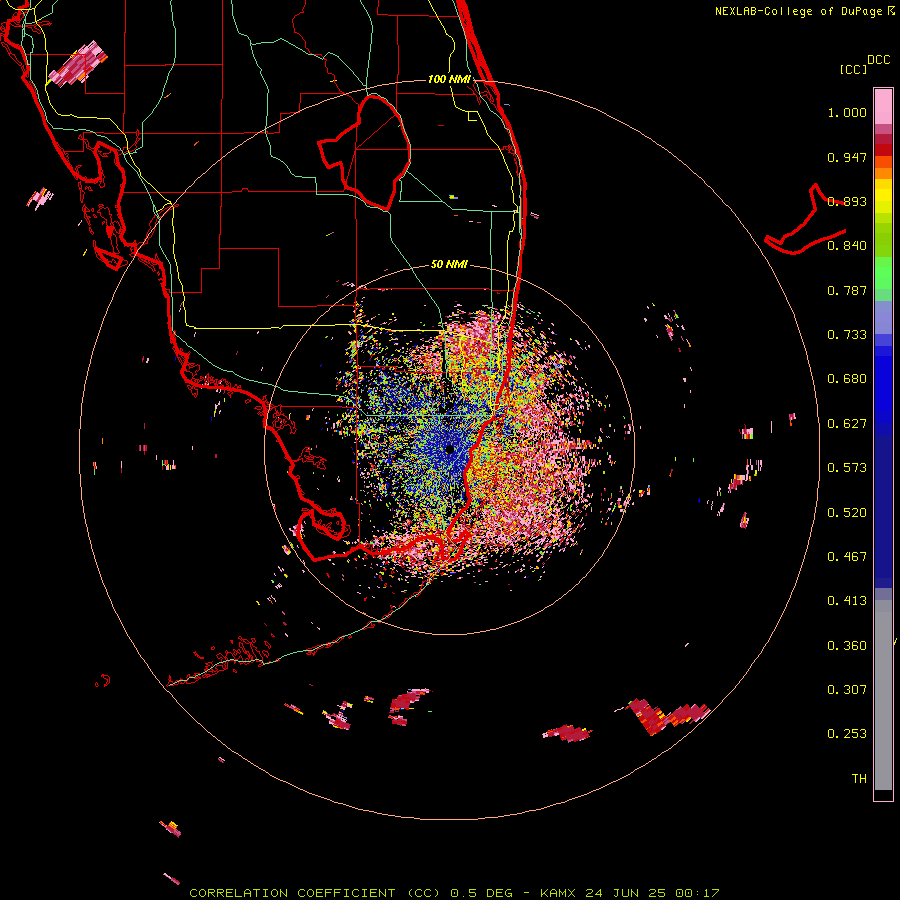Viewport: 900px width, 900px height.
Task: Select the 0.360 scale value
Action: (847, 646)
